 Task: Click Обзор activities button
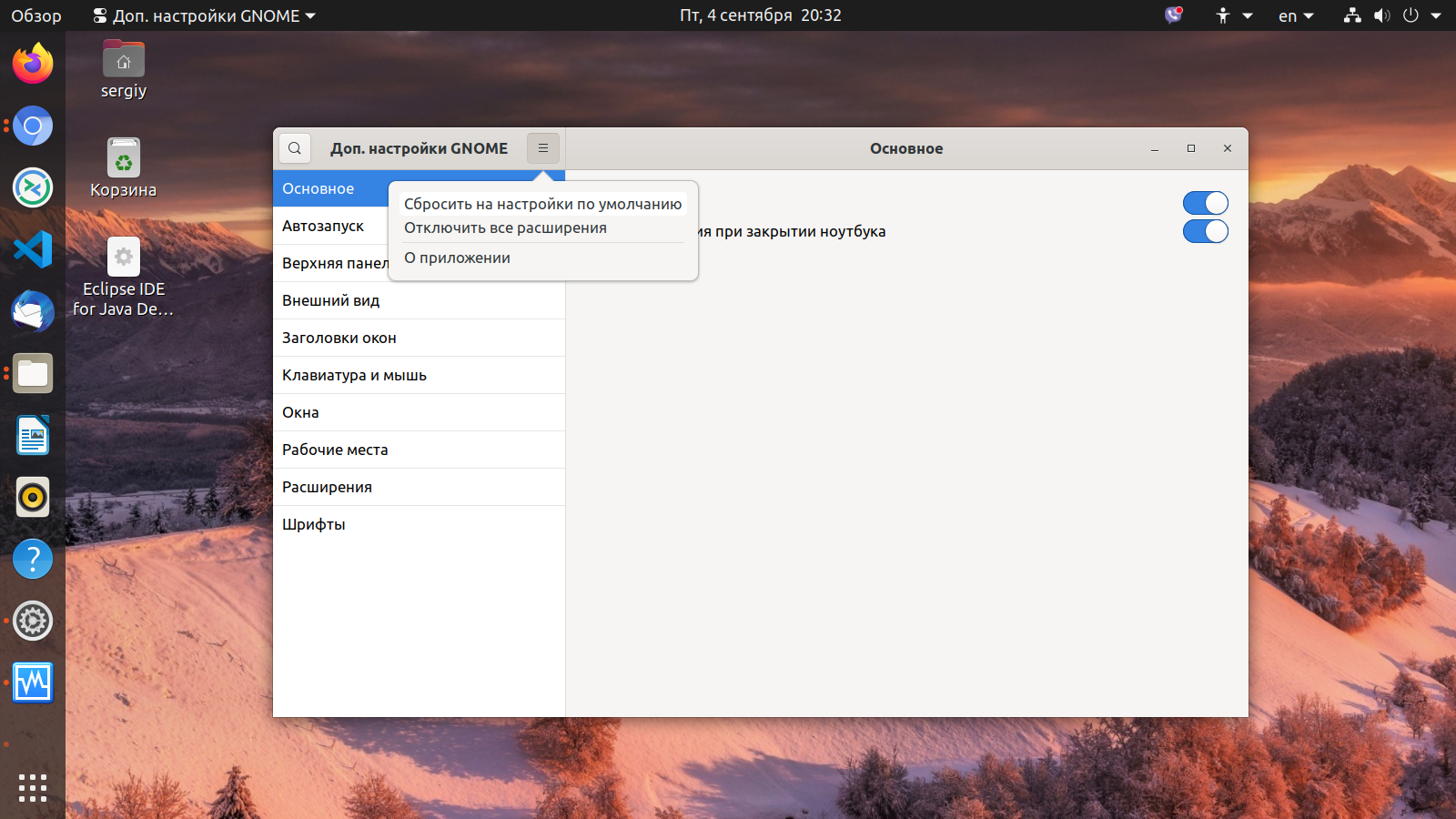[36, 15]
